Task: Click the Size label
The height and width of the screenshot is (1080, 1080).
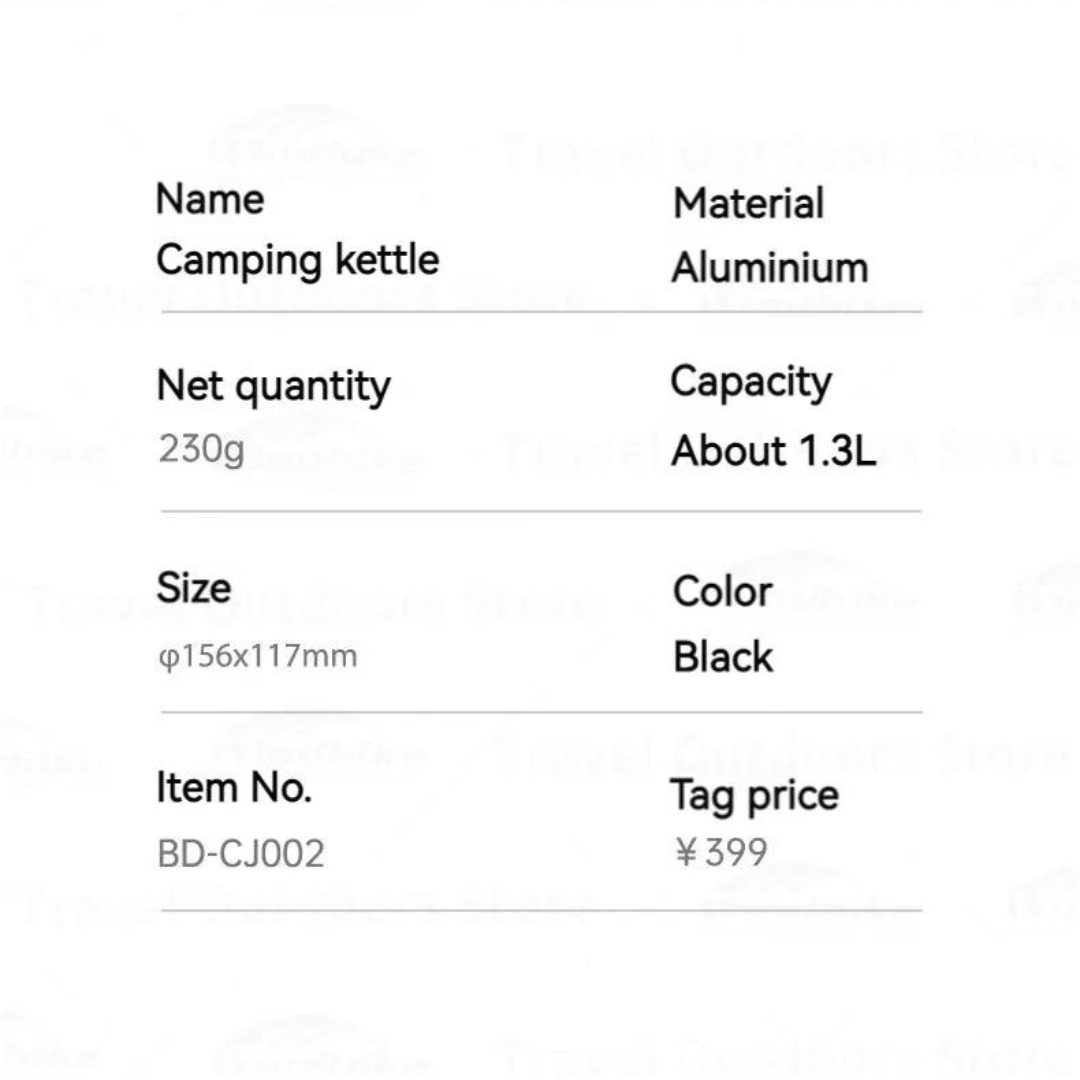Action: tap(193, 588)
